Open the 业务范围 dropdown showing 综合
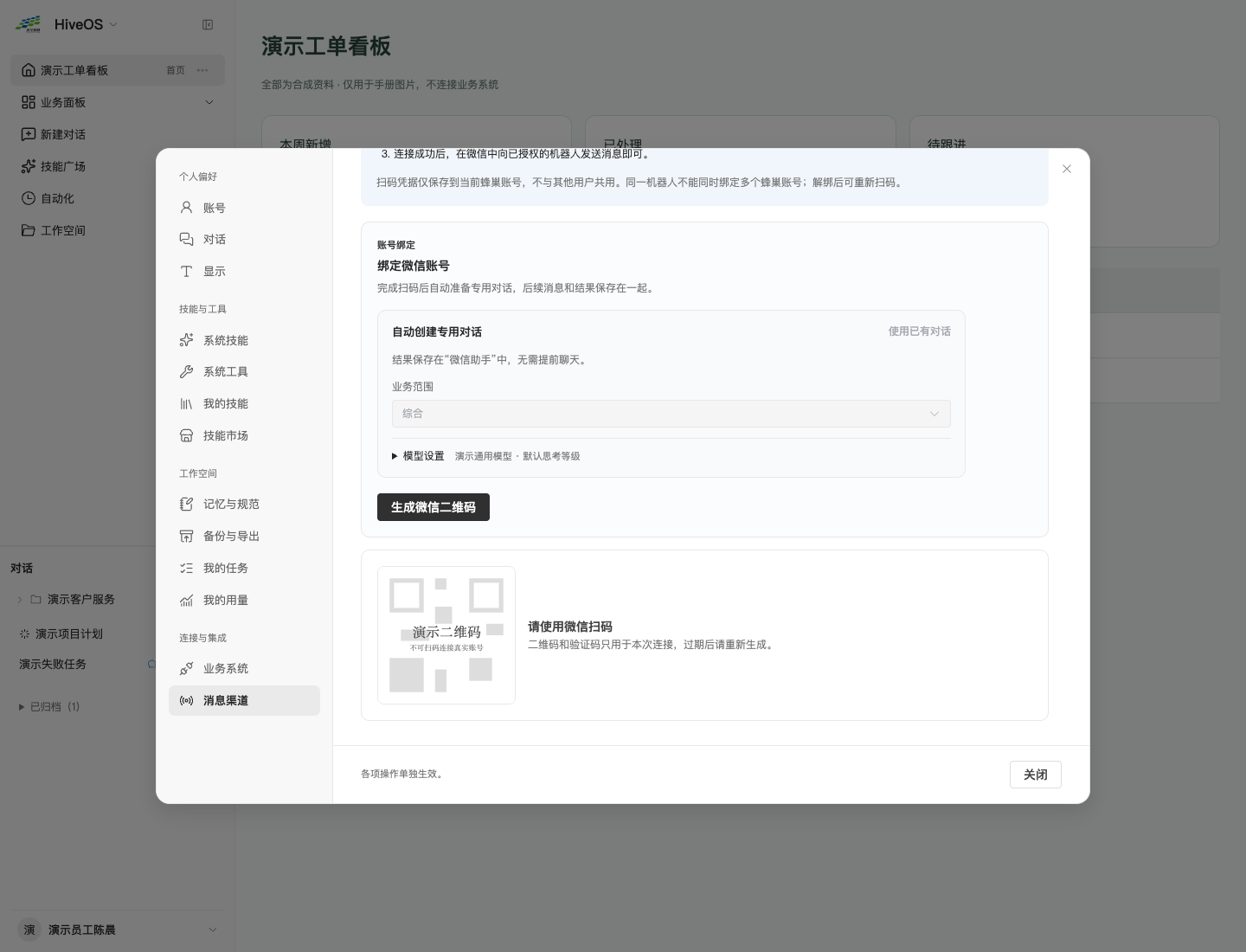This screenshot has width=1246, height=952. [671, 414]
